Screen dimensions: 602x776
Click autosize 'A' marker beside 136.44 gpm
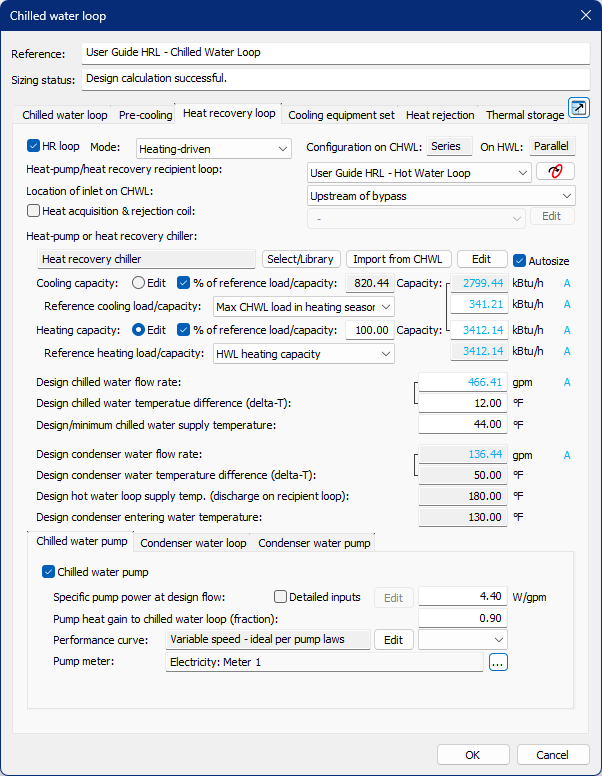click(567, 455)
